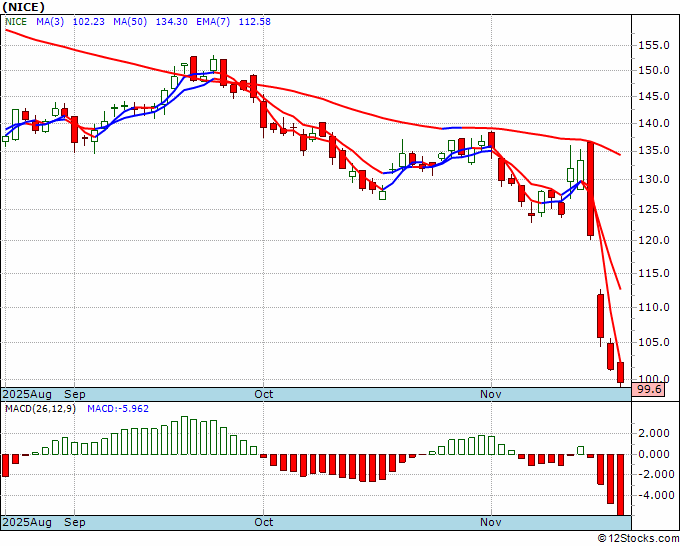Click the EMA(7) legend label

213,22
